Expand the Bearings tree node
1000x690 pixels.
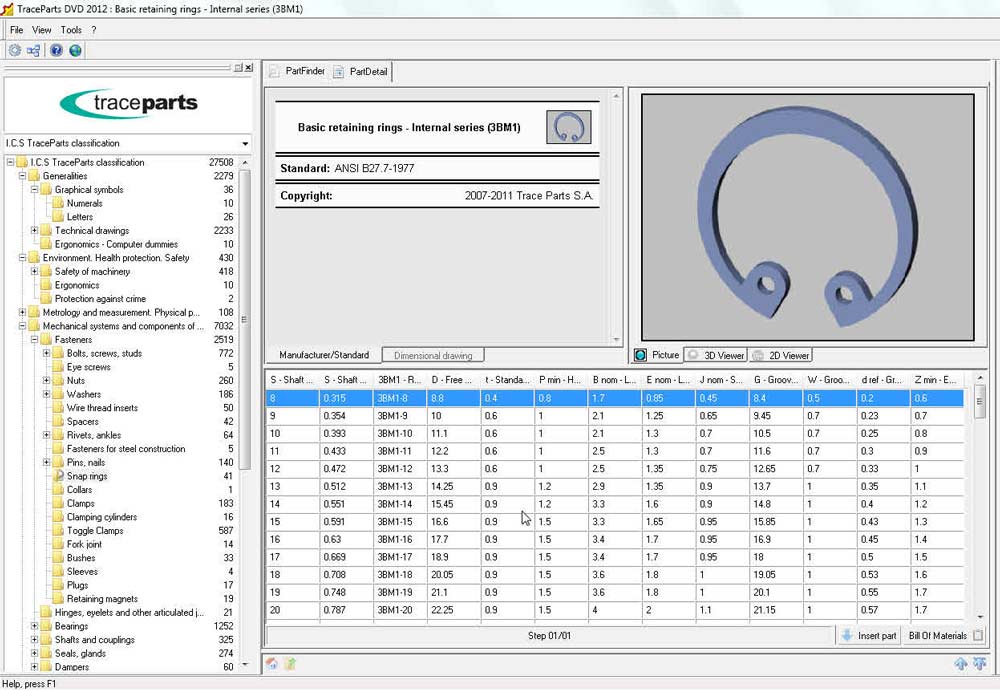(x=34, y=626)
